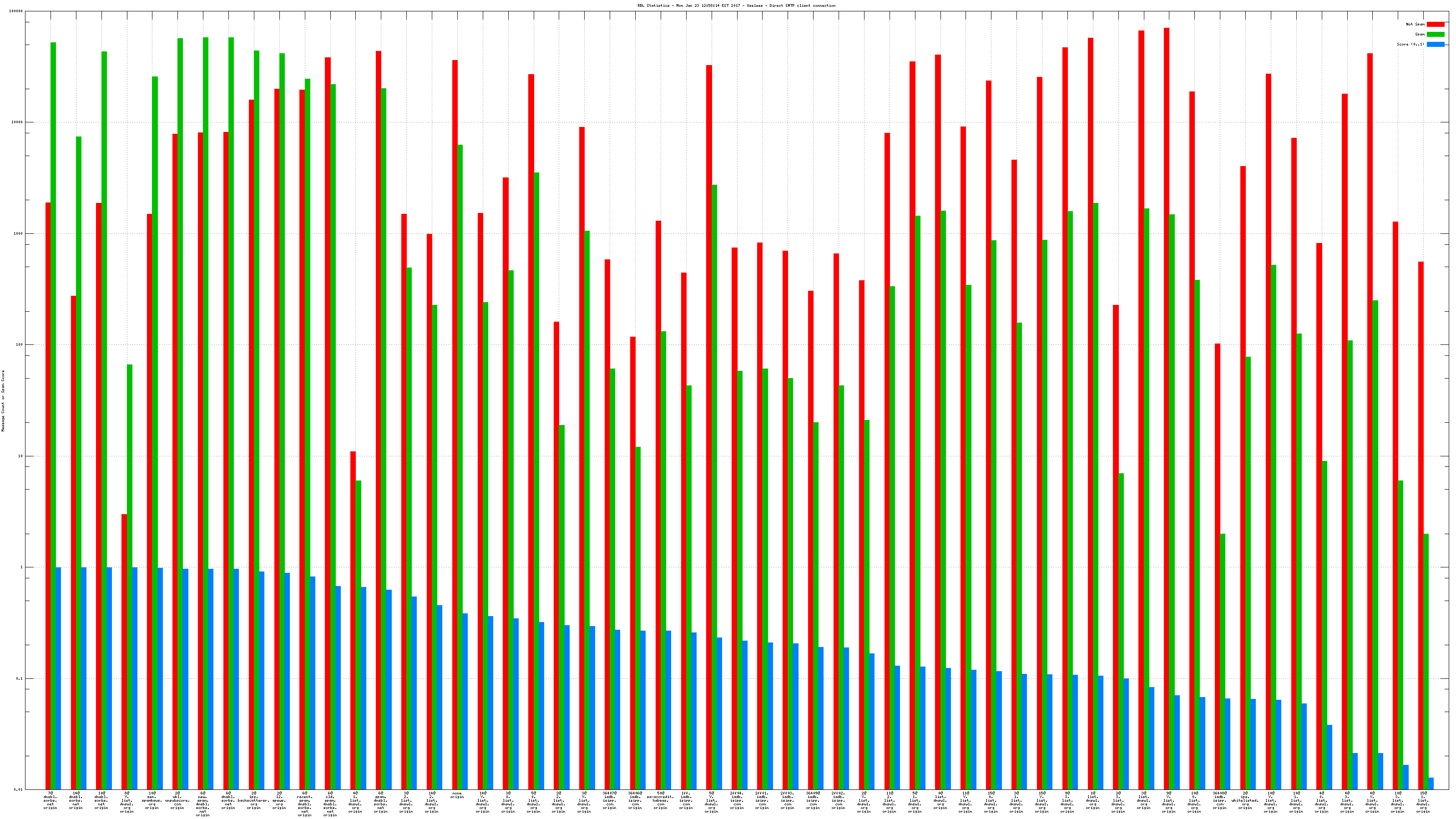Click the sa-accredit.habeas.com x-axis label
This screenshot has width=1456, height=819.
click(x=660, y=800)
